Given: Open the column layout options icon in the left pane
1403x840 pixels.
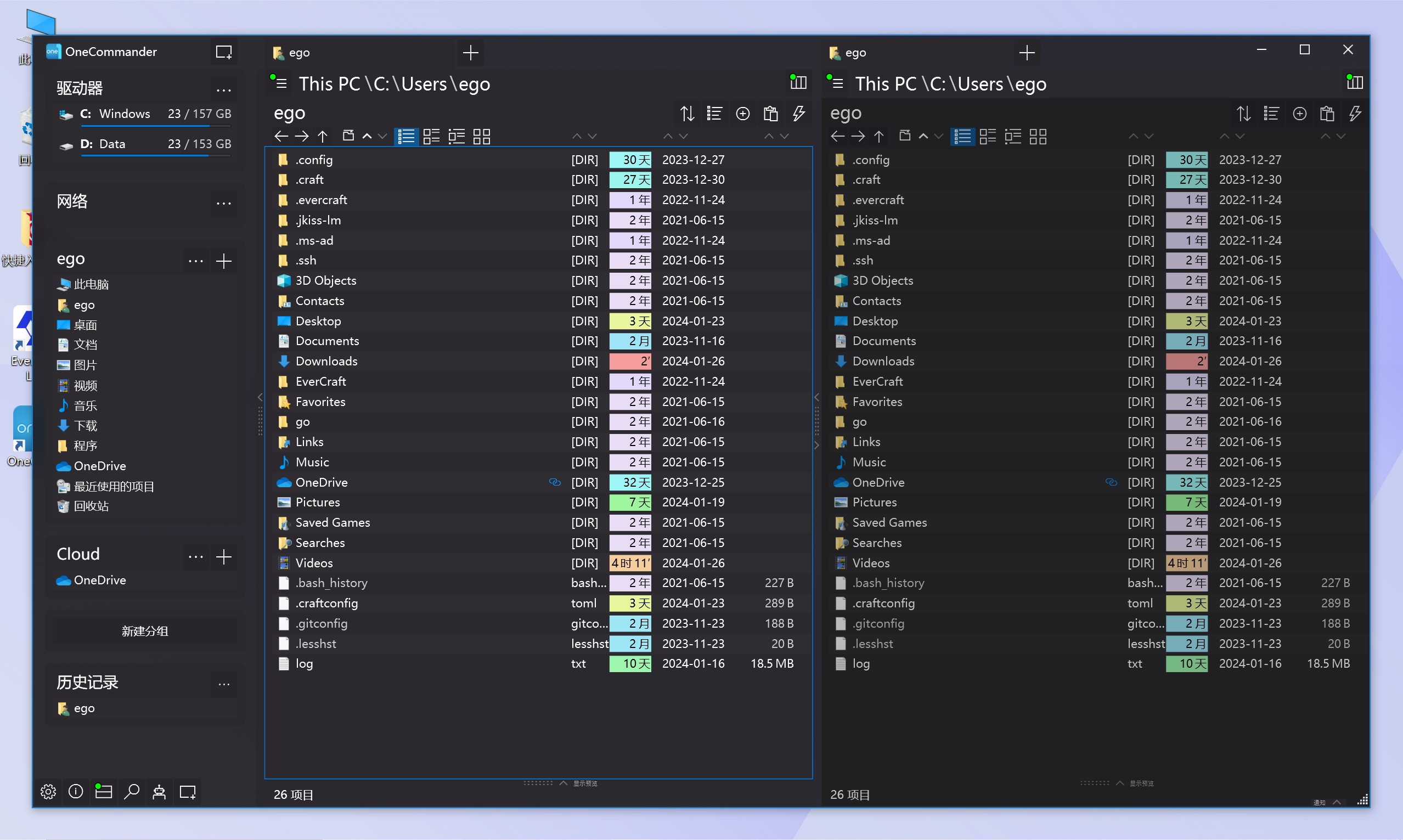Looking at the screenshot, I should click(x=715, y=114).
